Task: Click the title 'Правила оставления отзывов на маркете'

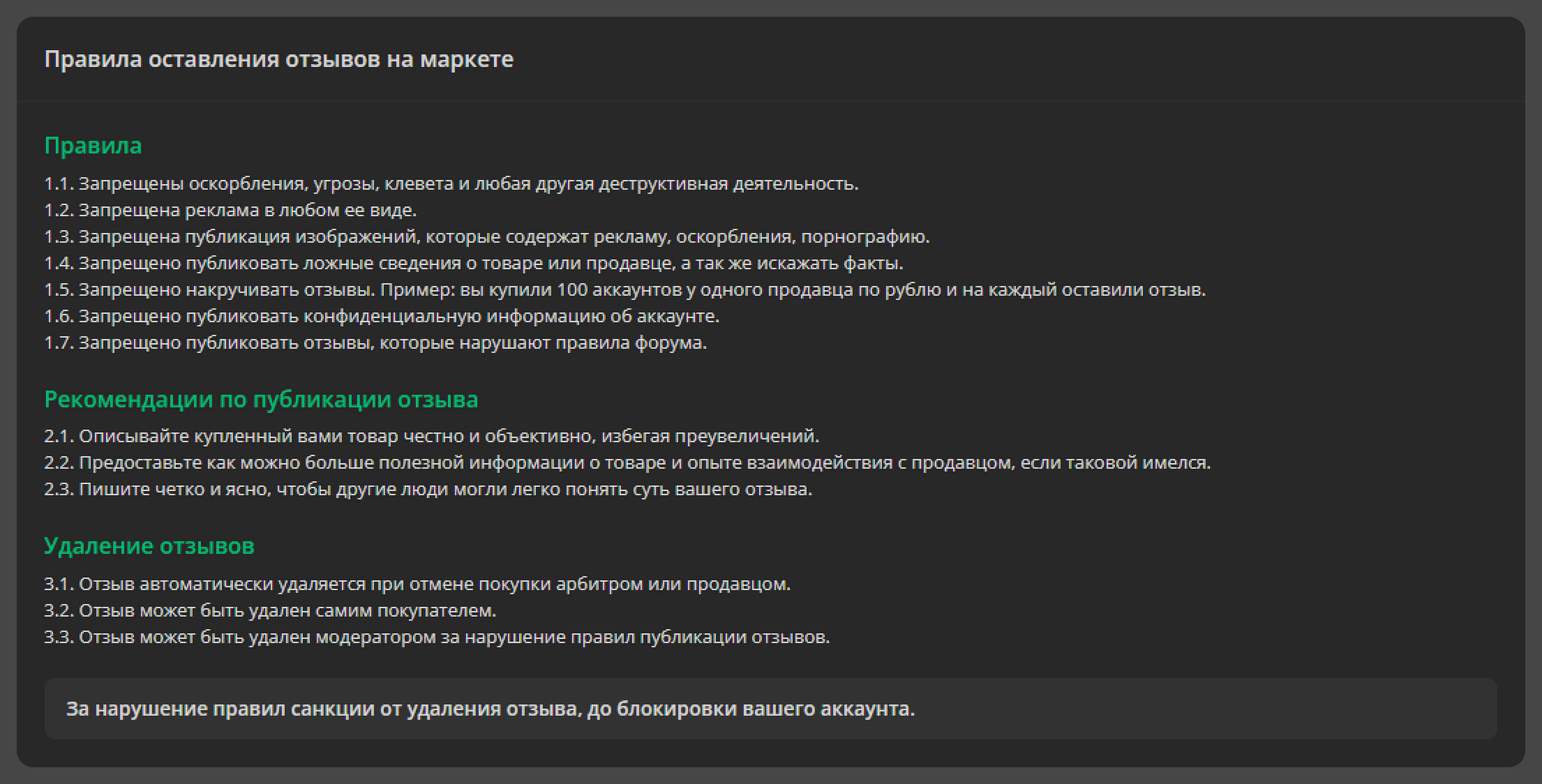Action: 278,59
